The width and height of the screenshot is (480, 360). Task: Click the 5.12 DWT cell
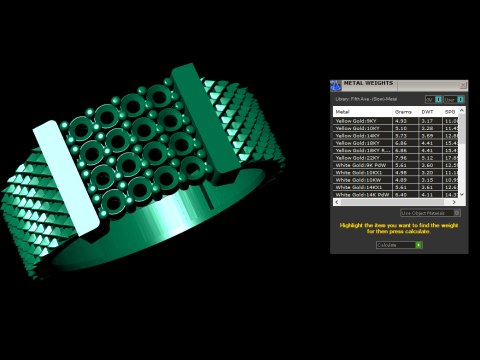click(x=430, y=158)
